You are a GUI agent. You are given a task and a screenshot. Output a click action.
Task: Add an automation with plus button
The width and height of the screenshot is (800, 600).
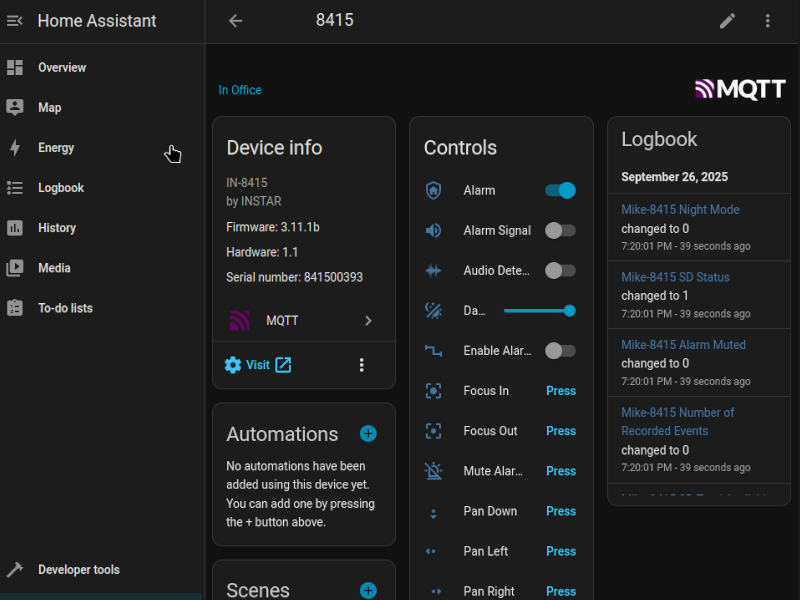(x=368, y=434)
